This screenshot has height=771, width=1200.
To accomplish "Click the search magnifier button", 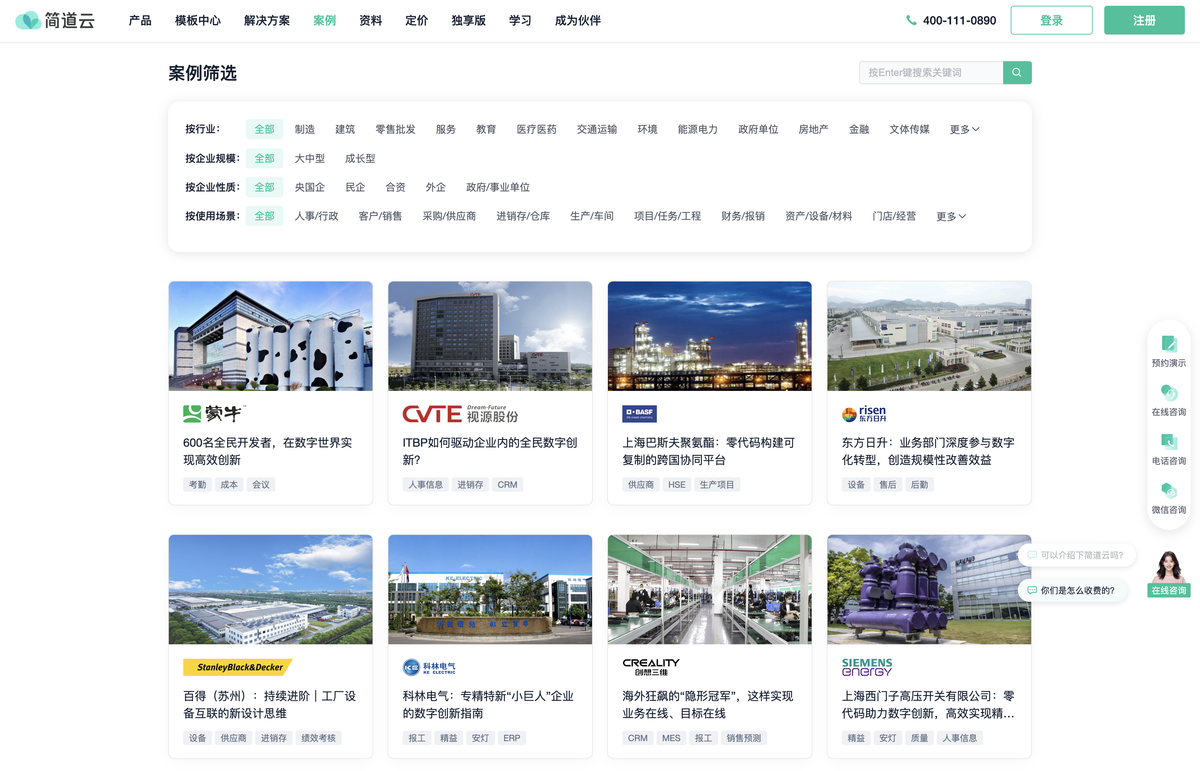I will click(1017, 73).
